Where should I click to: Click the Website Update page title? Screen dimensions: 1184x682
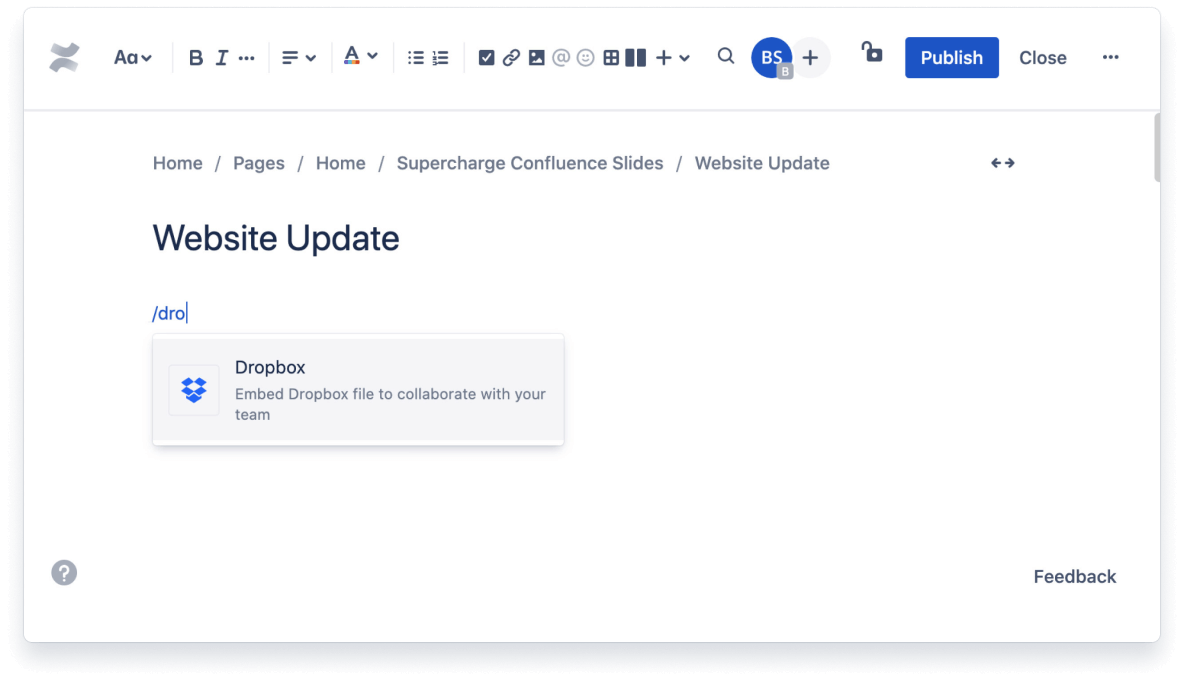[276, 239]
